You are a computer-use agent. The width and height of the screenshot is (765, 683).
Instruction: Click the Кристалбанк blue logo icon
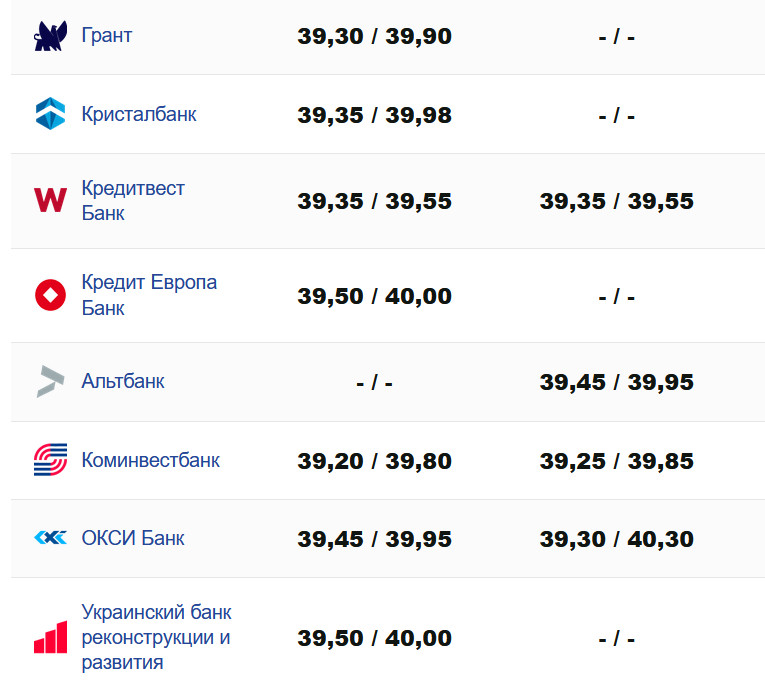50,114
